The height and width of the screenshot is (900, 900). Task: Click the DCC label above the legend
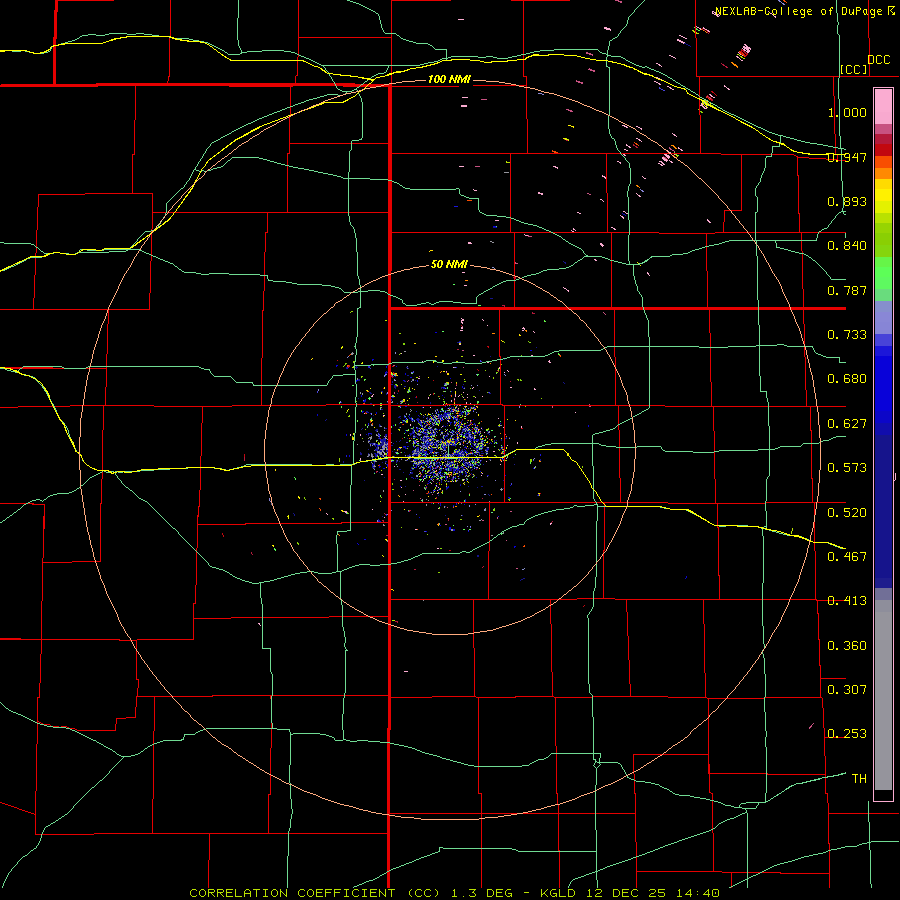pyautogui.click(x=878, y=59)
